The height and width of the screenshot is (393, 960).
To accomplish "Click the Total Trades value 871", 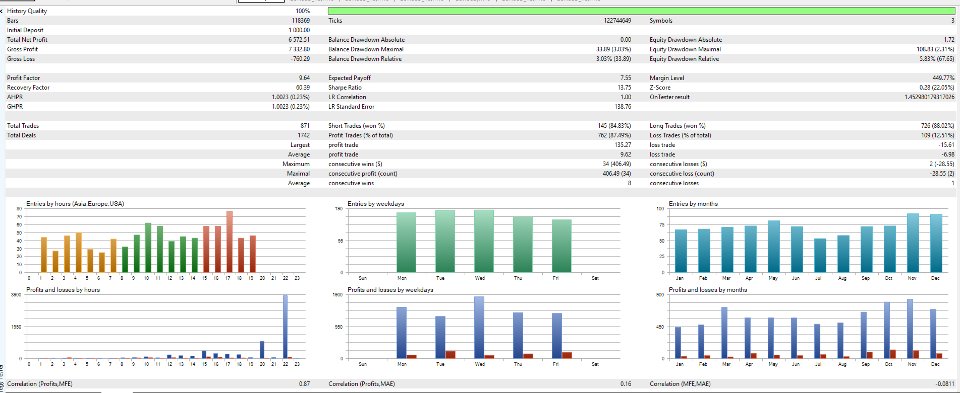I will point(305,125).
